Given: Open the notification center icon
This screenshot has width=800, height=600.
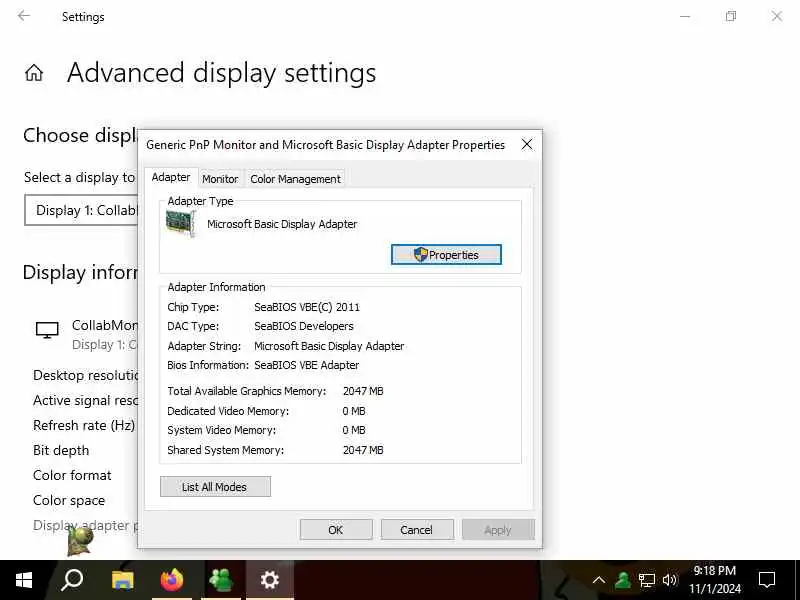Looking at the screenshot, I should coord(766,580).
